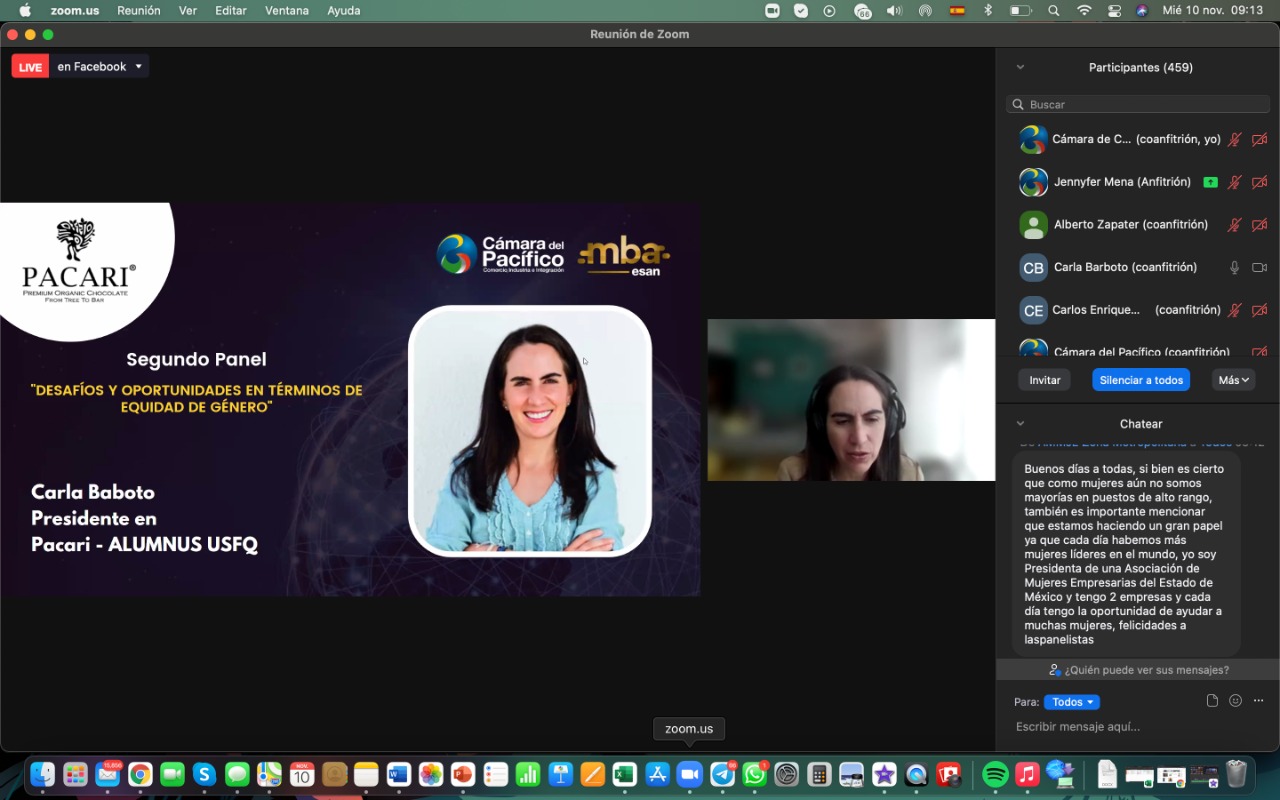Click Jennyfer Mena's green screen-share icon
1280x800 pixels.
click(1211, 182)
